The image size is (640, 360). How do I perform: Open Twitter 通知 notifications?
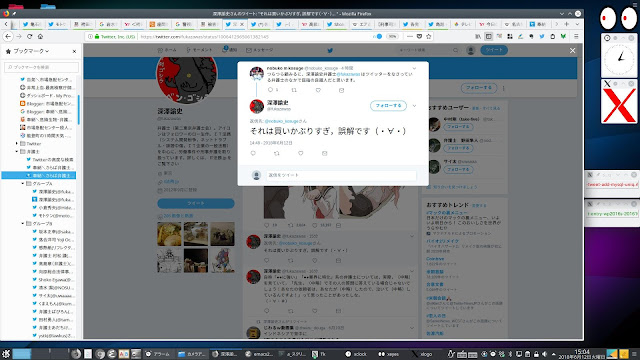229,50
